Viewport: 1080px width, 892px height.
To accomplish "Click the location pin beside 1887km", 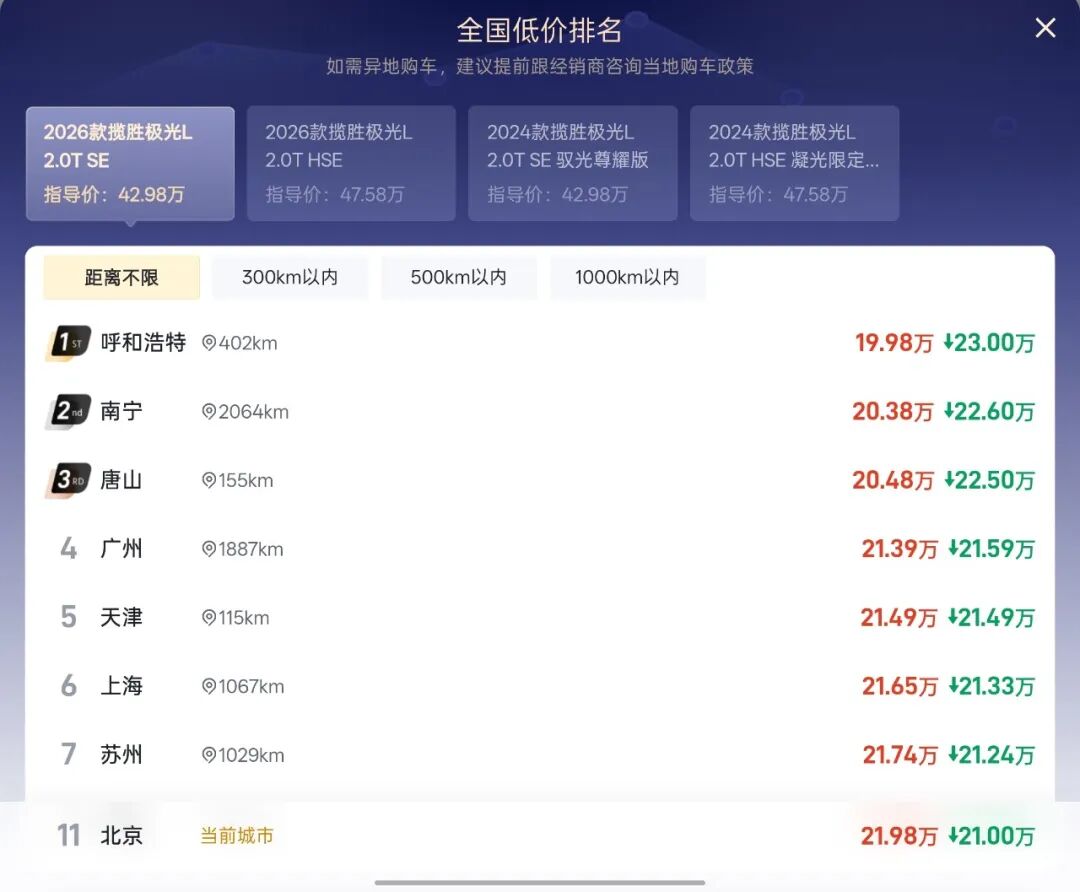I will [x=209, y=549].
